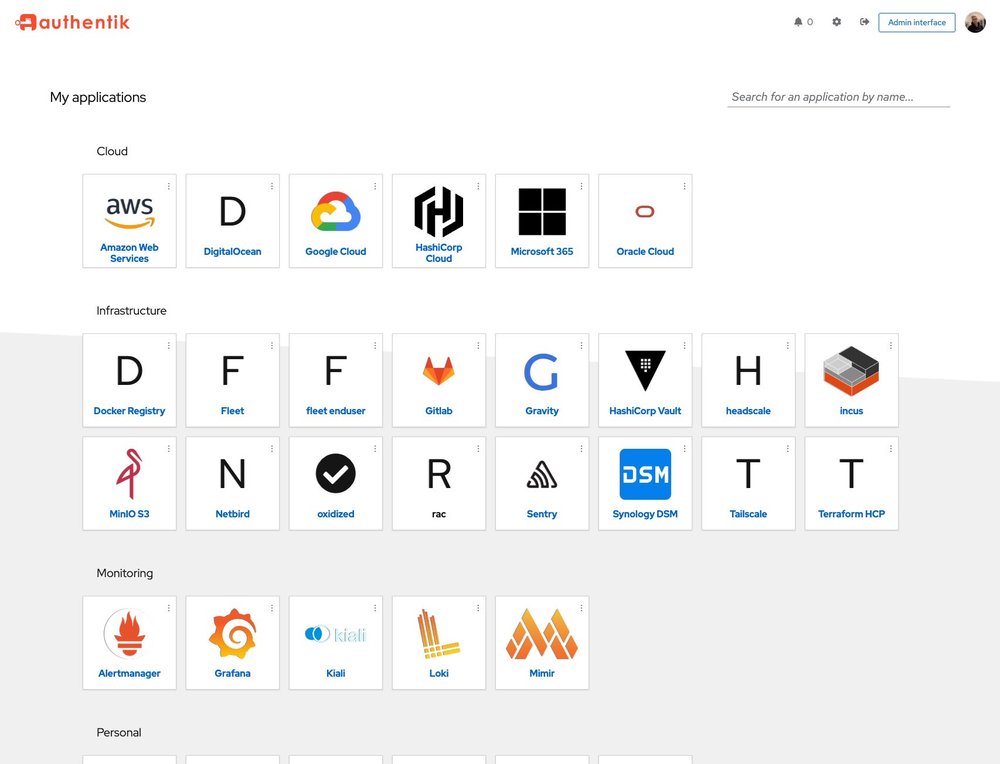Click the headscale H placeholder icon
Image resolution: width=1000 pixels, height=764 pixels.
pos(748,371)
